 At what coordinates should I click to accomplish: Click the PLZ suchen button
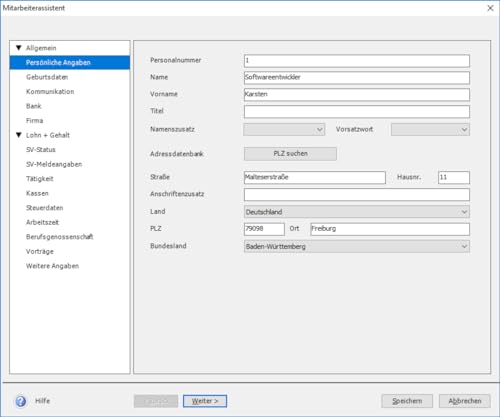click(x=290, y=154)
